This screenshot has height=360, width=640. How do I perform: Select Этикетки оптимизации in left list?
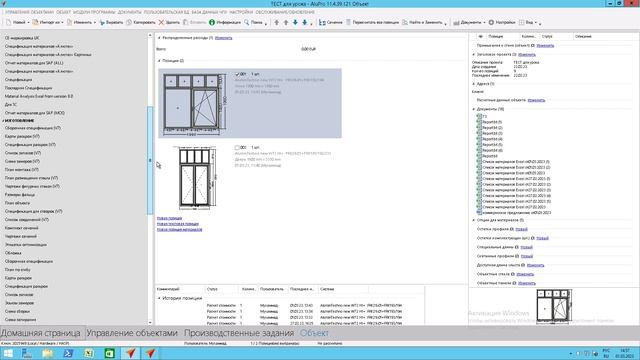26,244
